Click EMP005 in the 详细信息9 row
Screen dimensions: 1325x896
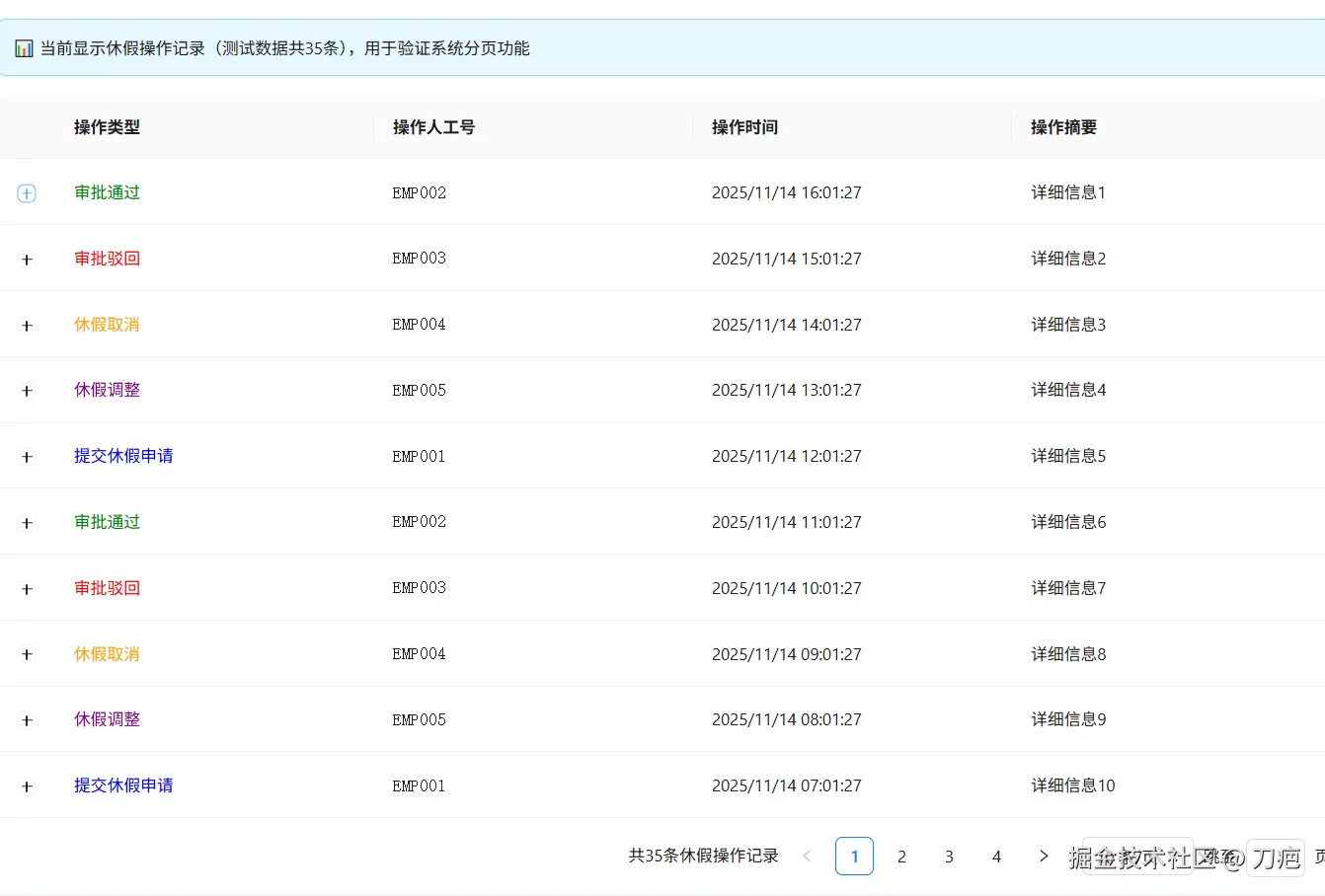click(420, 719)
